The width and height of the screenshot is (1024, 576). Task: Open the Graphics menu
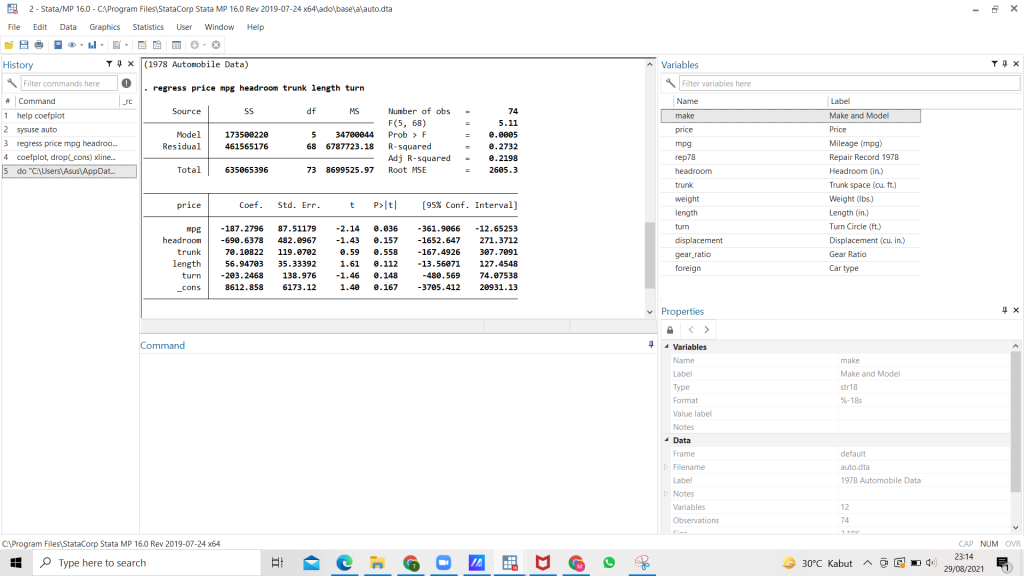[x=104, y=27]
